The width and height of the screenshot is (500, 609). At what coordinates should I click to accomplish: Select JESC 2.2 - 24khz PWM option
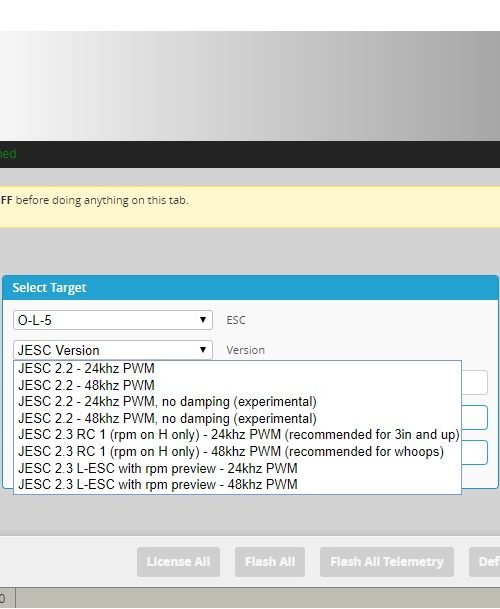pos(237,369)
